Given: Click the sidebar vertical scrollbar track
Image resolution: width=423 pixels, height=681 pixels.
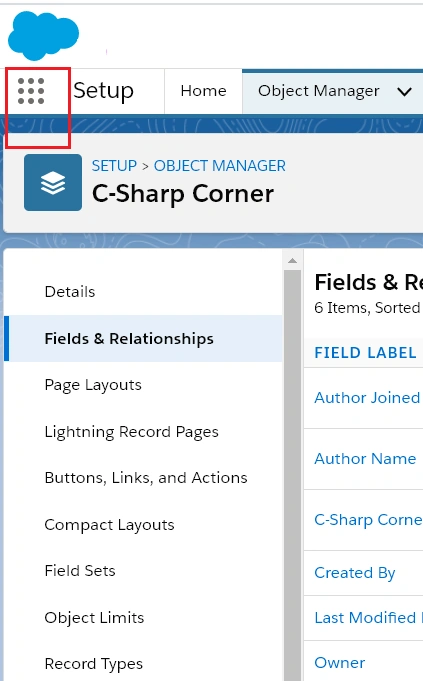Looking at the screenshot, I should point(292,475).
